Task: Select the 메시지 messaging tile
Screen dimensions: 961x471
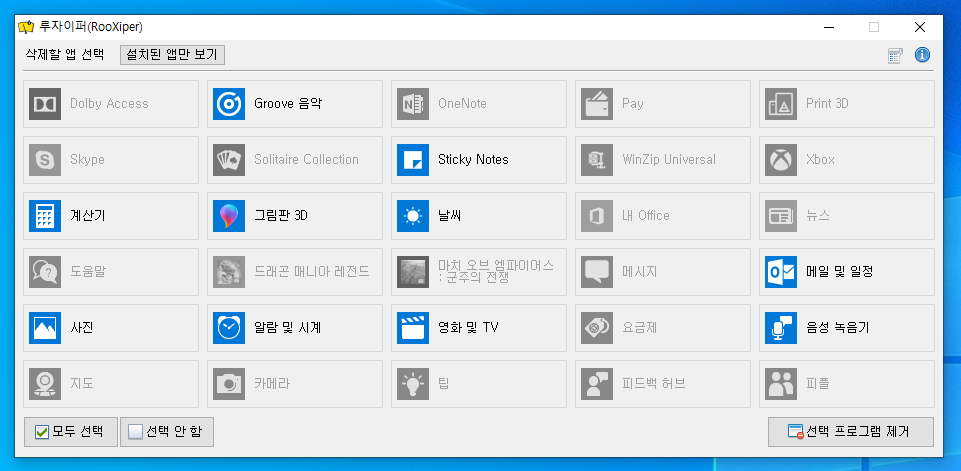Action: click(x=663, y=272)
